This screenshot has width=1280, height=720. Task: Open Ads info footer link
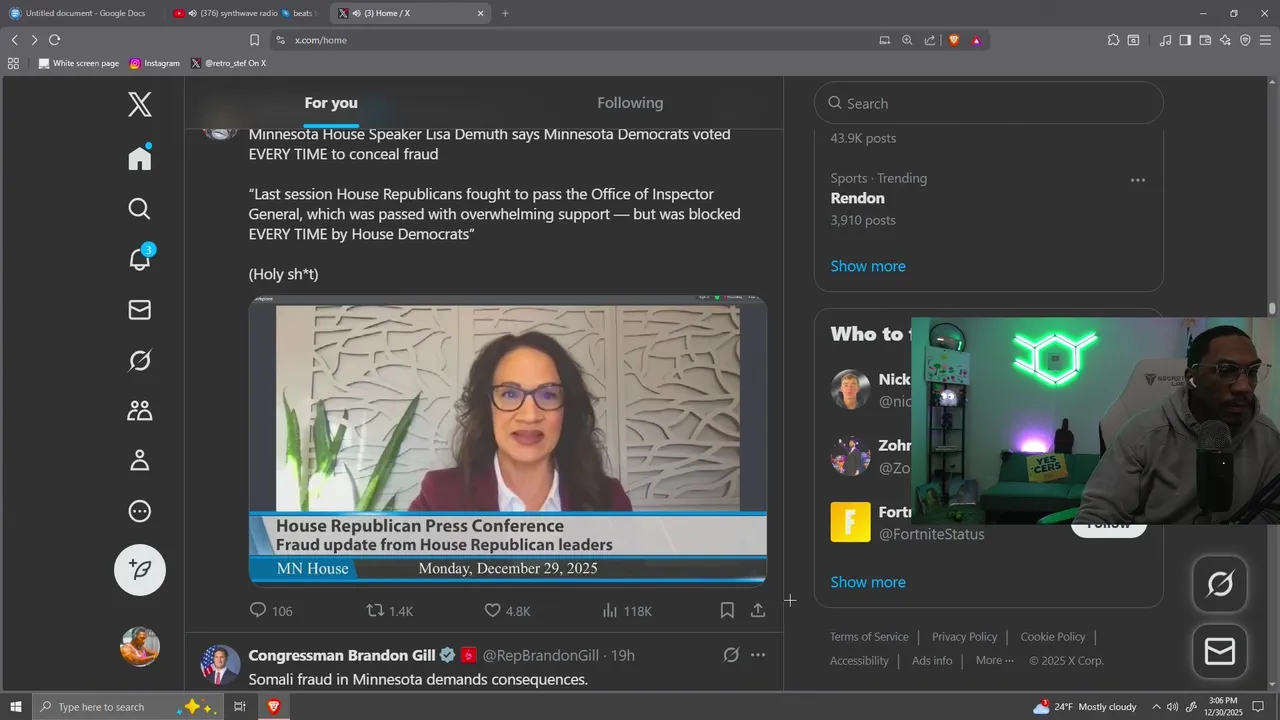932,661
